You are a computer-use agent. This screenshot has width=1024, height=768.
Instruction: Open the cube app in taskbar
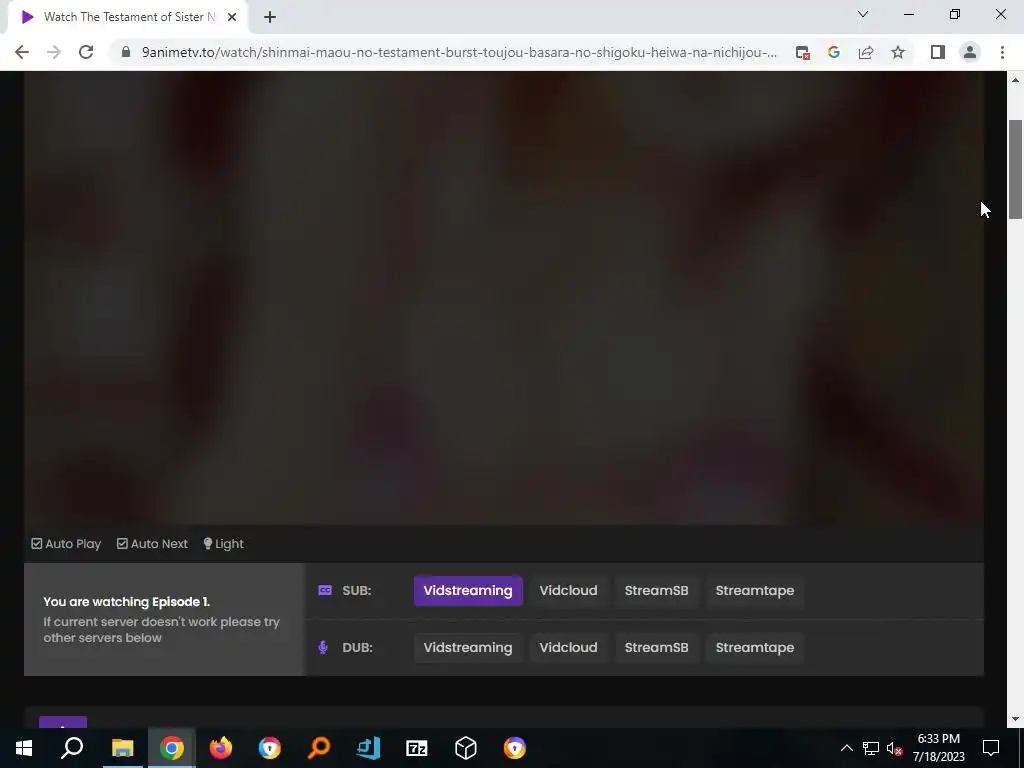[466, 748]
